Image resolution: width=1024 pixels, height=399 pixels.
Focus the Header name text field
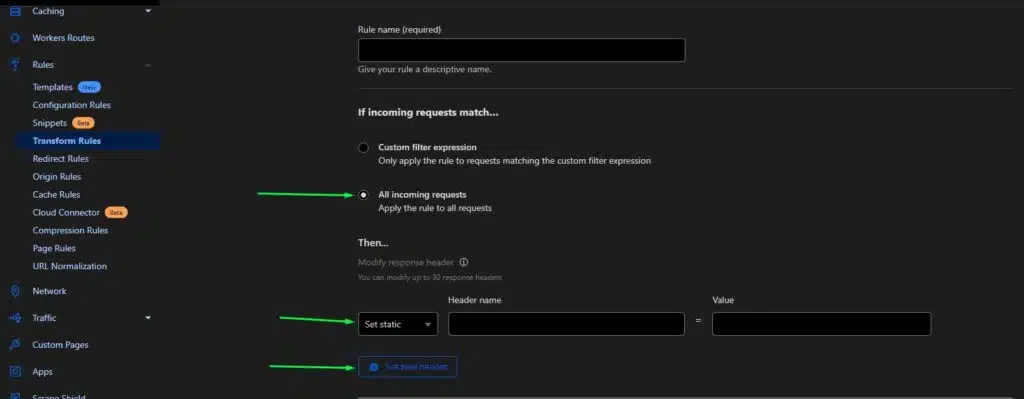pyautogui.click(x=566, y=325)
